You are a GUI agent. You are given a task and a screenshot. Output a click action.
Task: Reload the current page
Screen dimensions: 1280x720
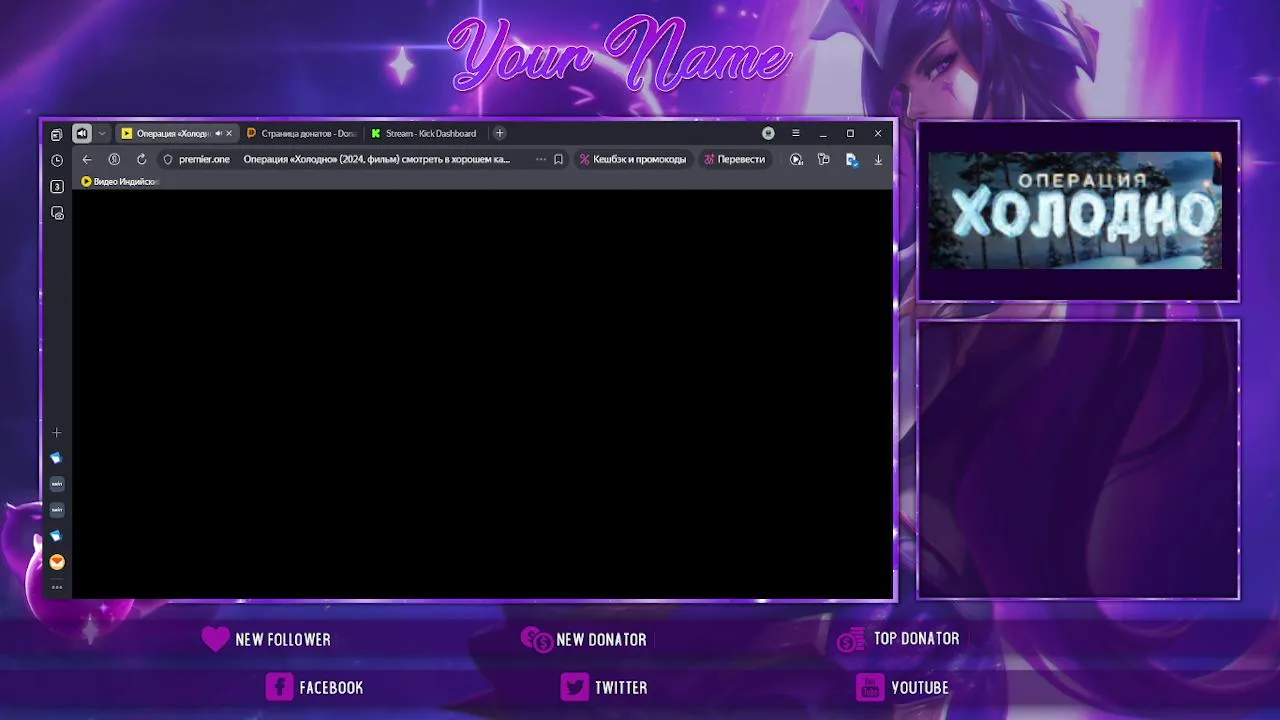pos(141,159)
